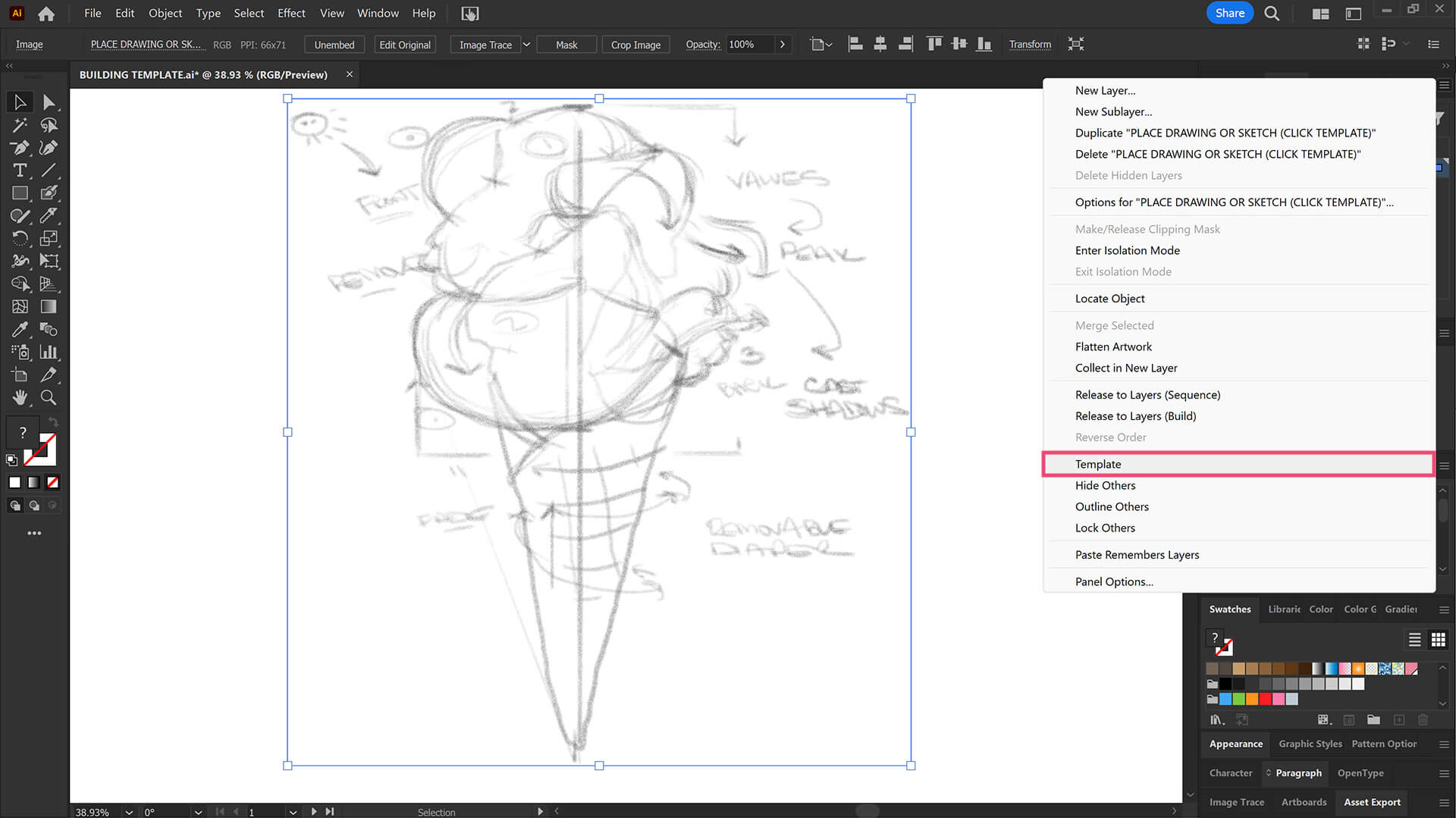The width and height of the screenshot is (1456, 818).
Task: Activate the Hand tool
Action: coord(20,398)
